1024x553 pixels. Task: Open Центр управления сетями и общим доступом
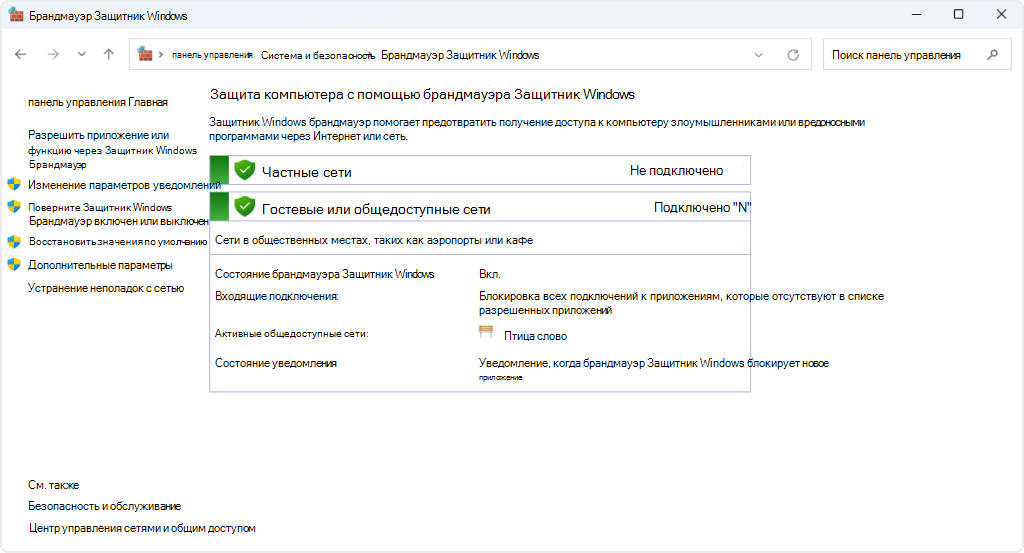[x=142, y=528]
